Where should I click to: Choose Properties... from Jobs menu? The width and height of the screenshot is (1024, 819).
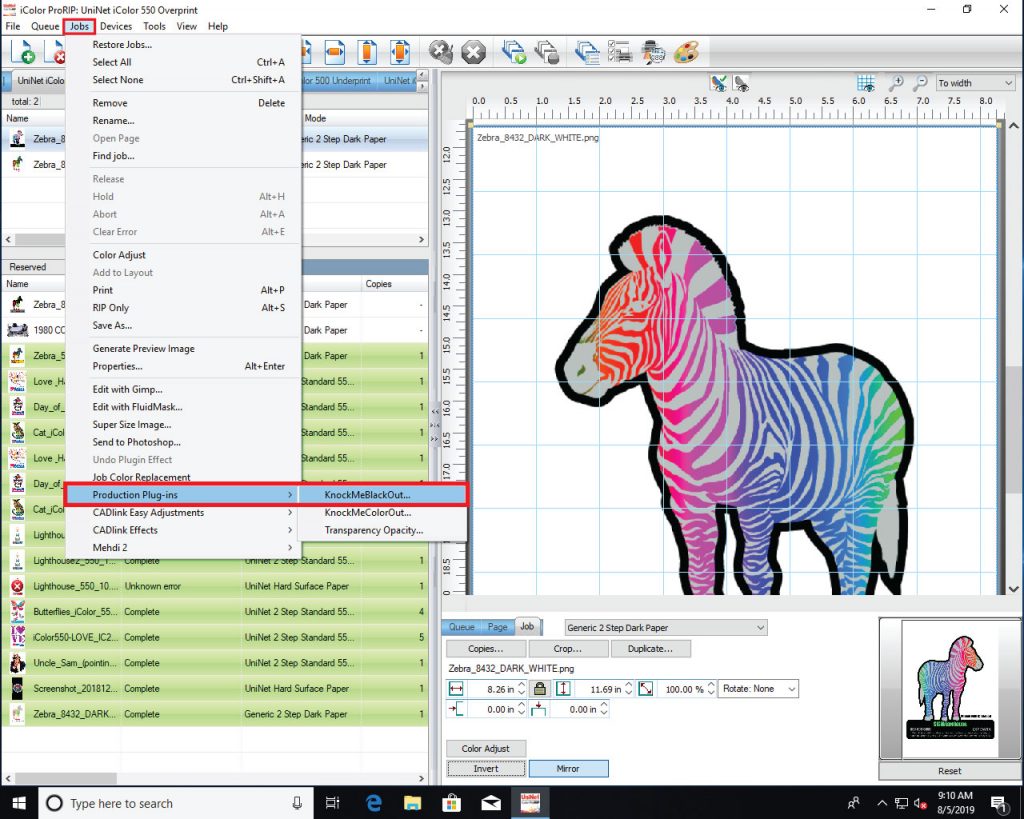[182, 366]
